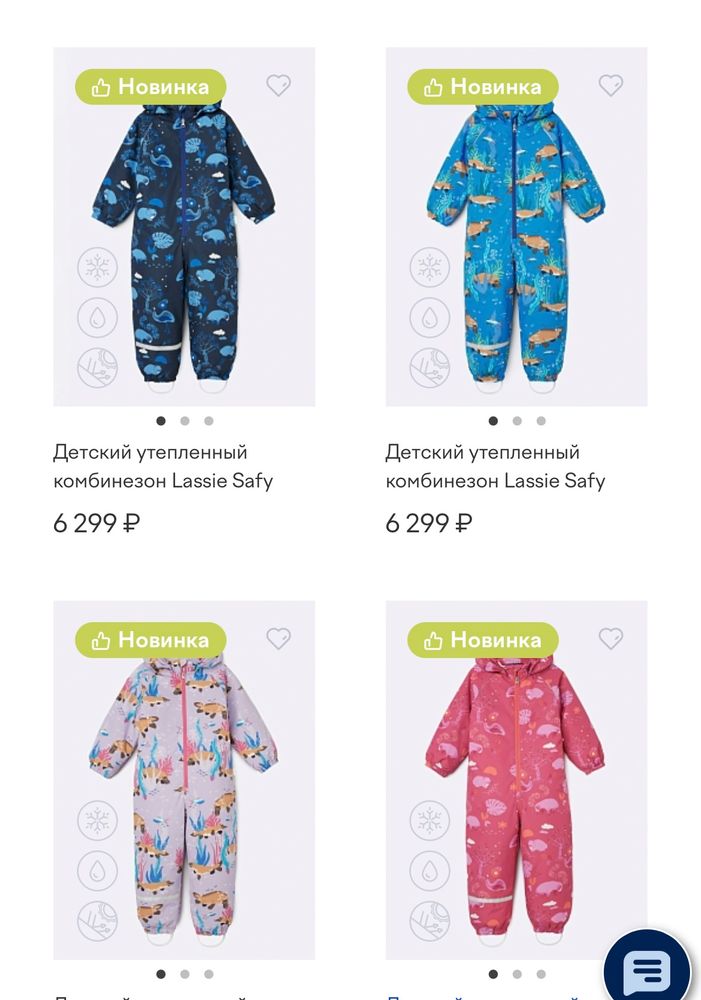Favorite the bright blue platypus jumpsuit
This screenshot has height=1000, width=701.
[x=610, y=85]
